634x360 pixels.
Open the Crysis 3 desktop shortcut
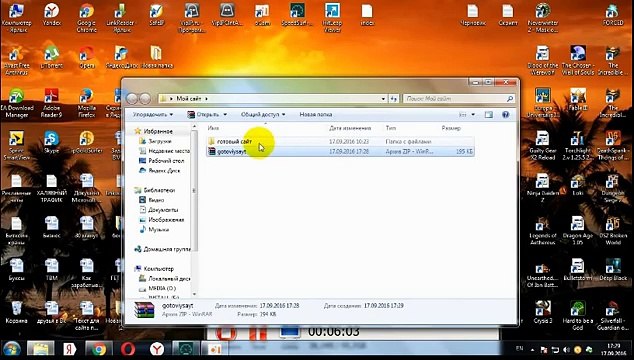click(543, 312)
